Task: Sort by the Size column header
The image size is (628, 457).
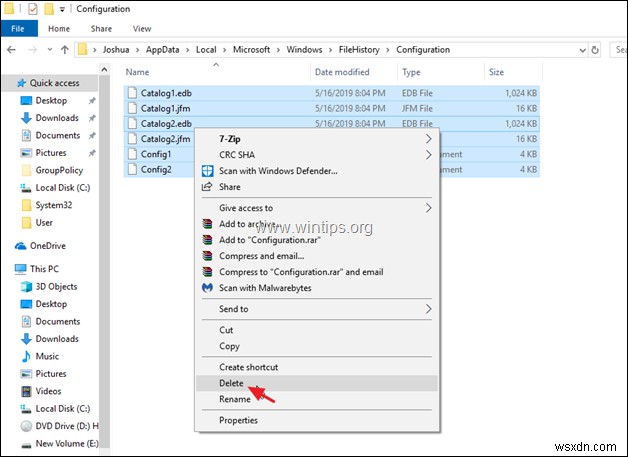Action: tap(513, 72)
